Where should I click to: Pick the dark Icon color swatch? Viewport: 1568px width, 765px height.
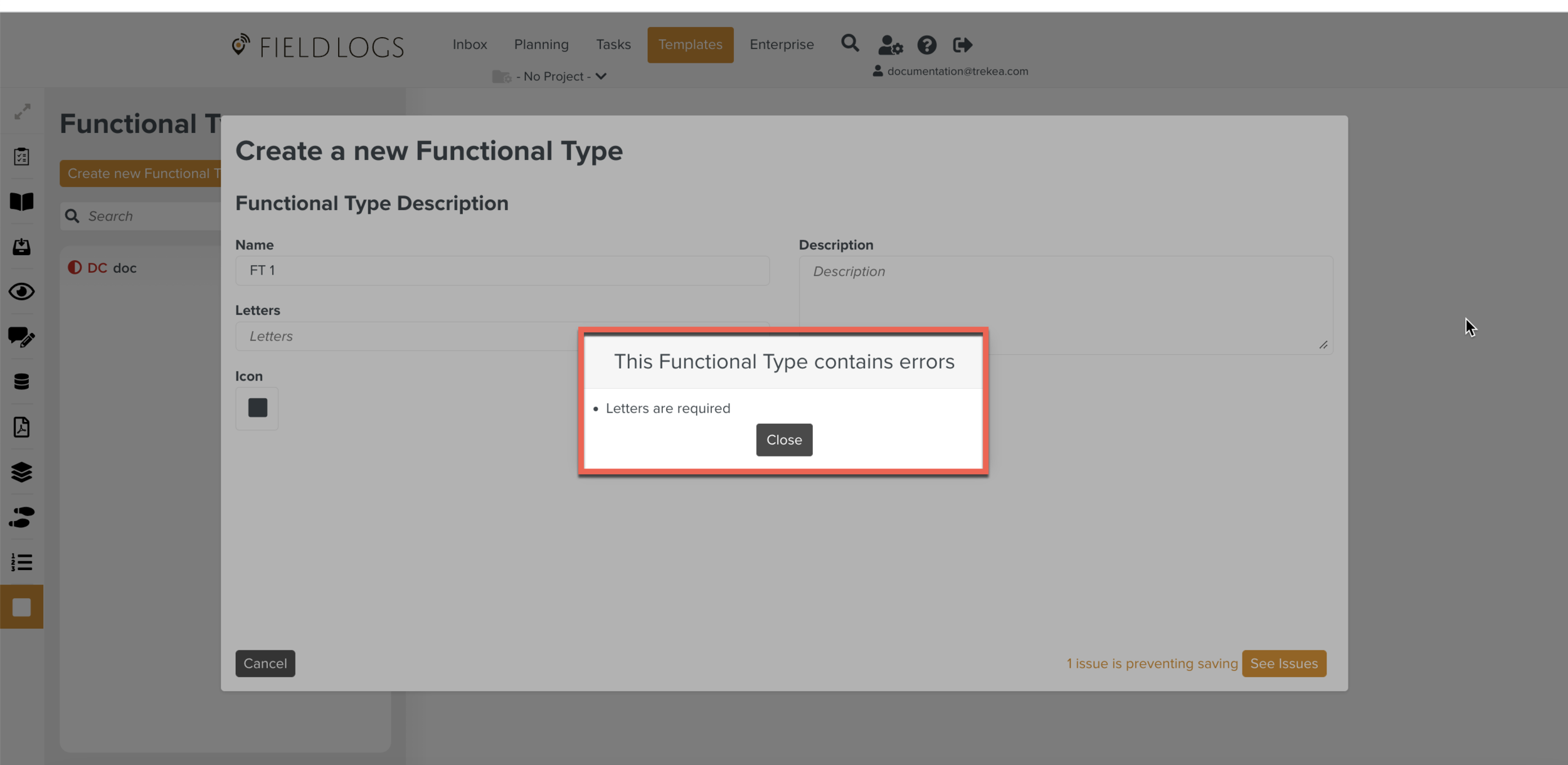[x=257, y=408]
